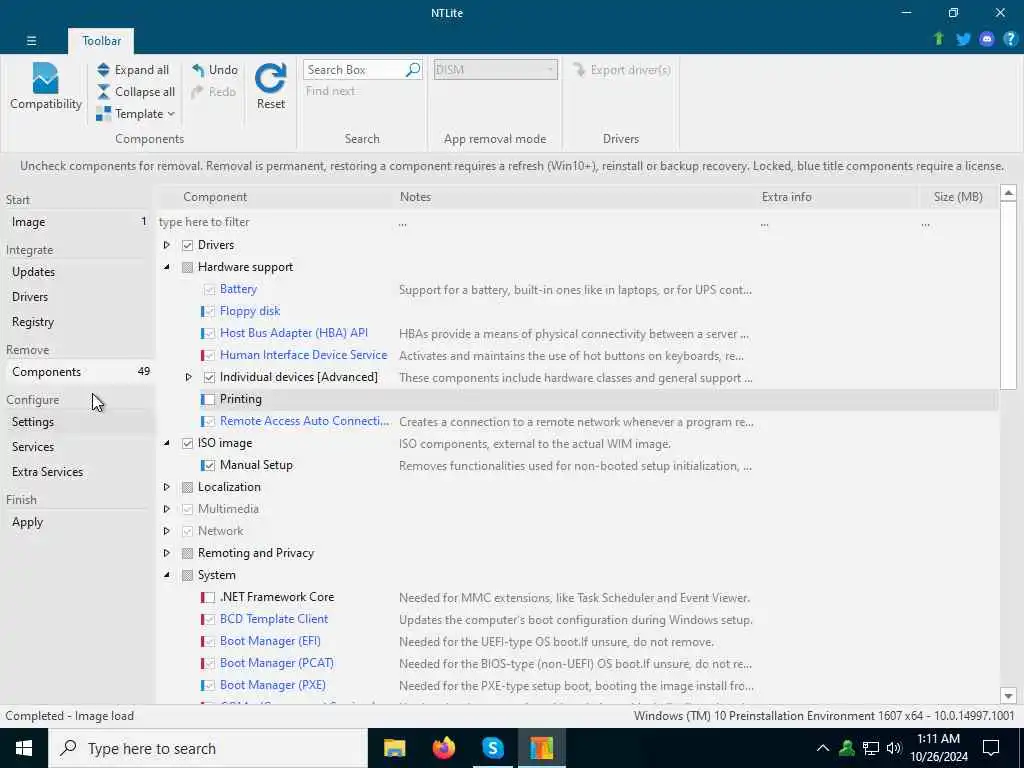Toggle the Manual Setup checkbox
Image resolution: width=1024 pixels, height=768 pixels.
click(209, 465)
